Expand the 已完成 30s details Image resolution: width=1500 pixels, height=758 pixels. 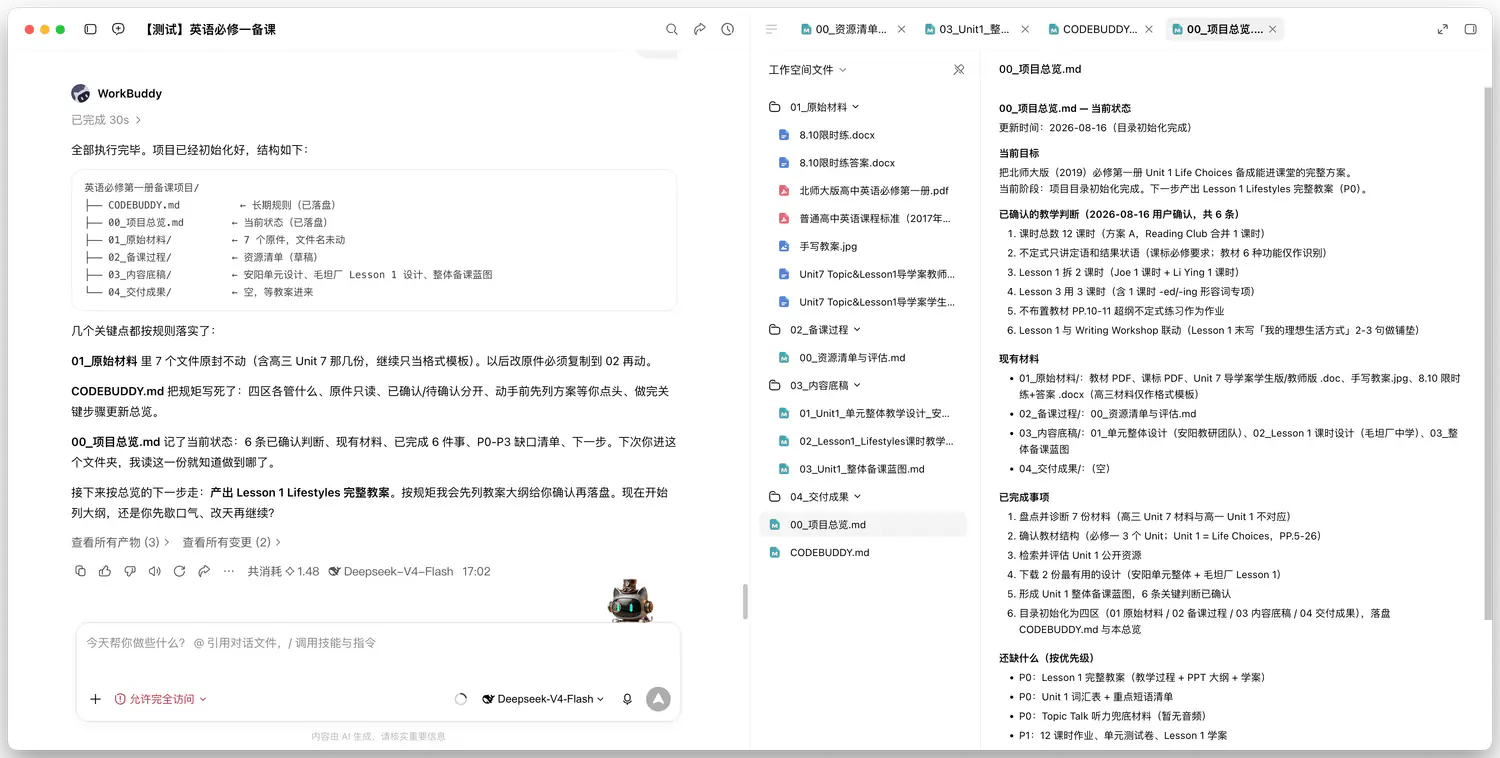106,120
